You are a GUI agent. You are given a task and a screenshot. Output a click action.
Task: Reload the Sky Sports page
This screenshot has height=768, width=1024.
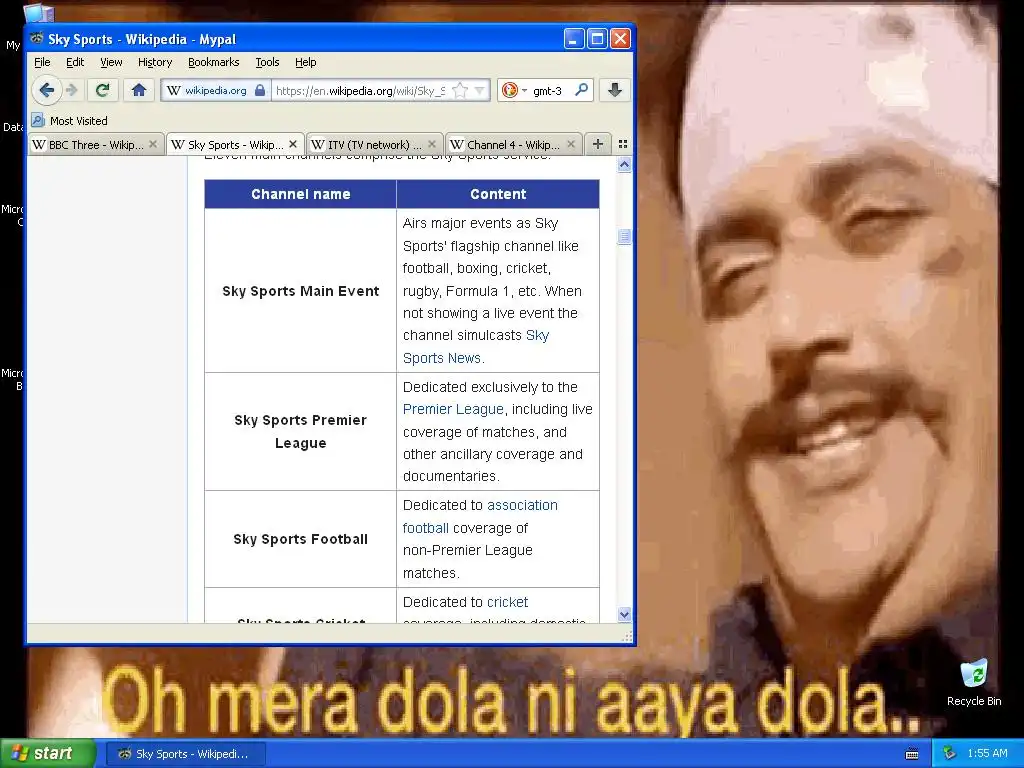[103, 90]
